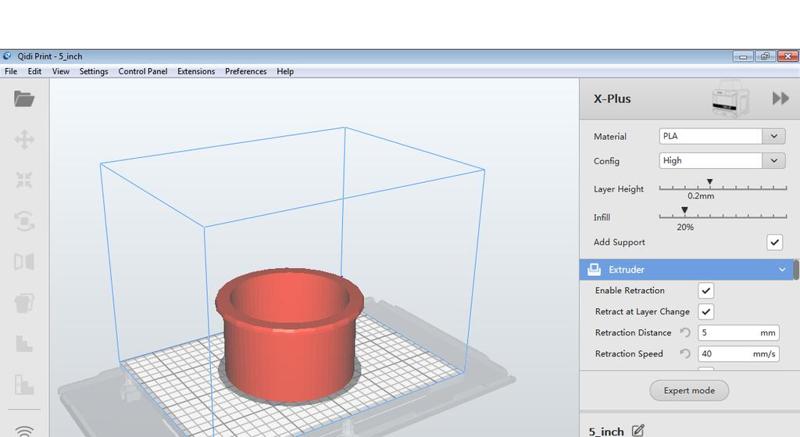Click the double-arrow collapse panel icon

780,98
